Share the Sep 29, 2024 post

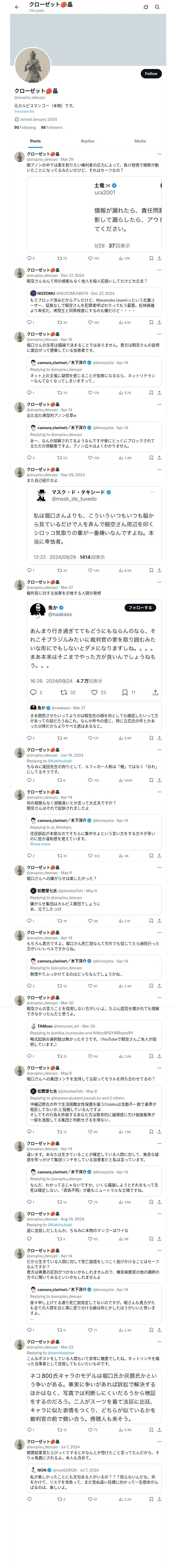pos(160,570)
